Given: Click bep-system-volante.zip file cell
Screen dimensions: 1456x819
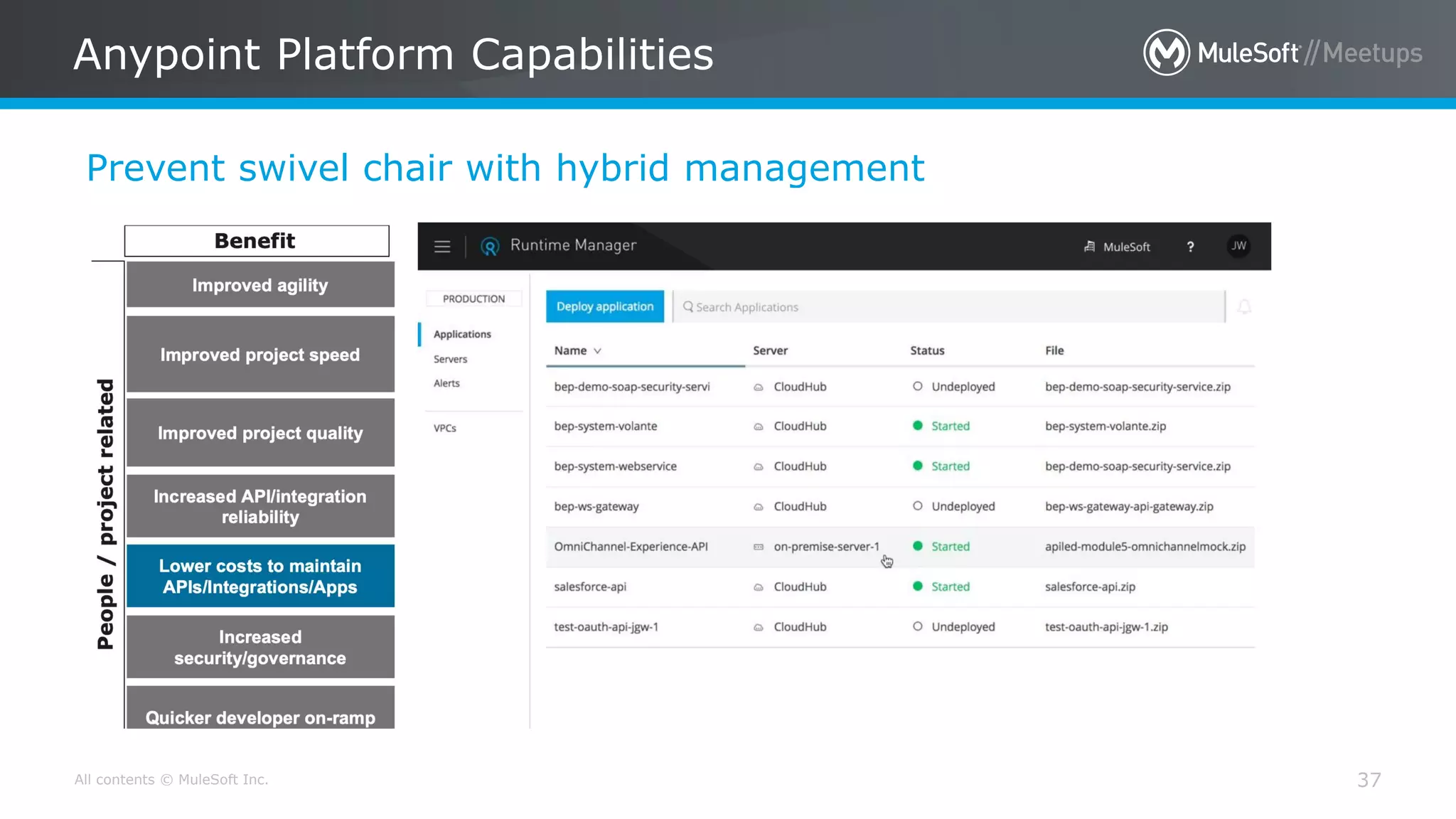Looking at the screenshot, I should click(x=1106, y=427).
